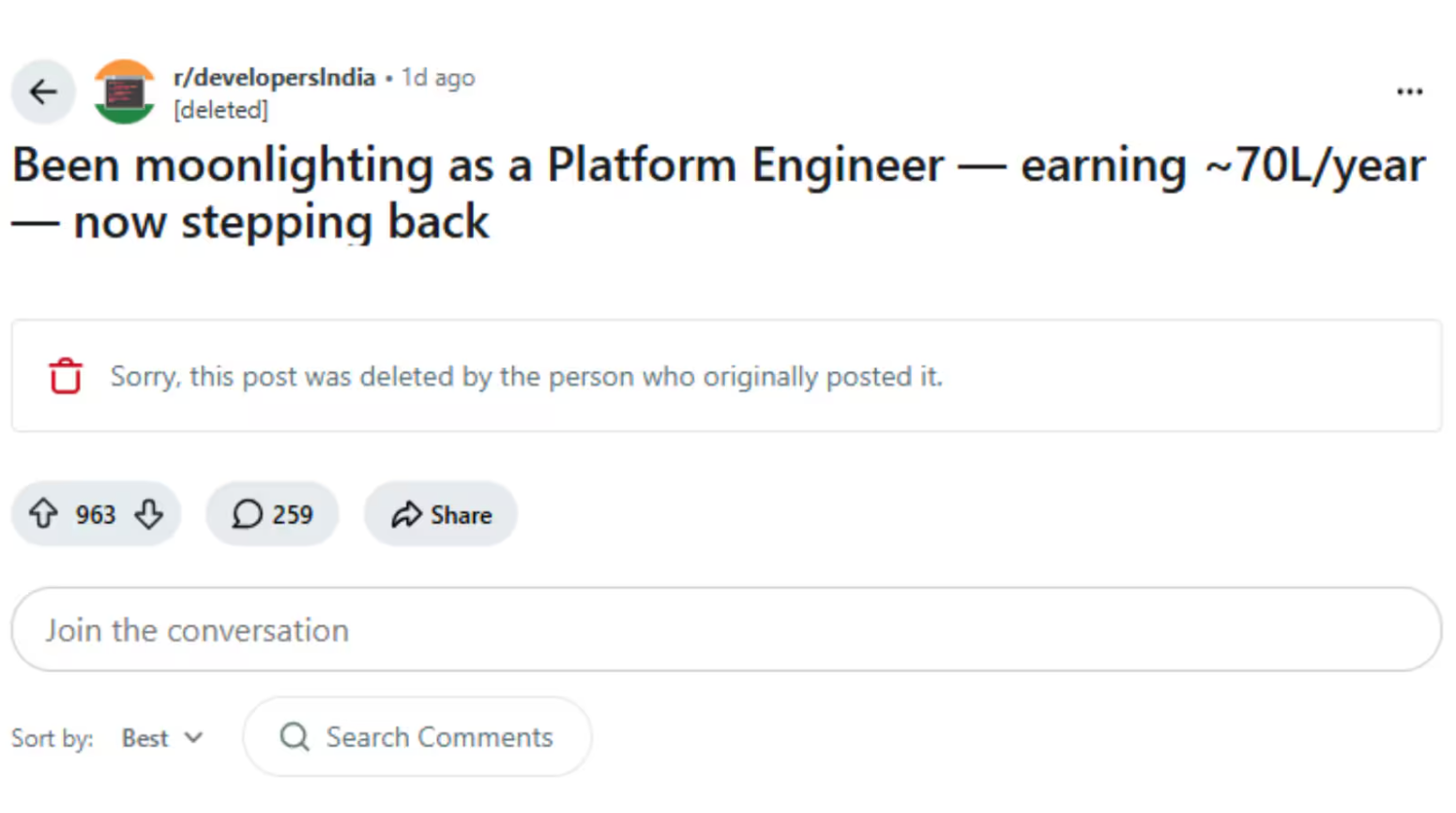The image size is (1456, 813).
Task: Expand the chevron next to Best
Action: pos(194,738)
